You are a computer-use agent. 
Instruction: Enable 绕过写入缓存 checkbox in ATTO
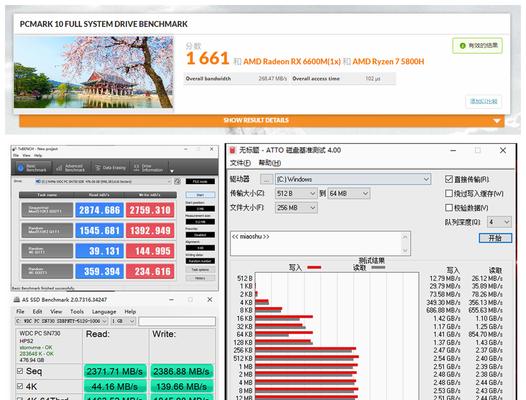[x=449, y=193]
